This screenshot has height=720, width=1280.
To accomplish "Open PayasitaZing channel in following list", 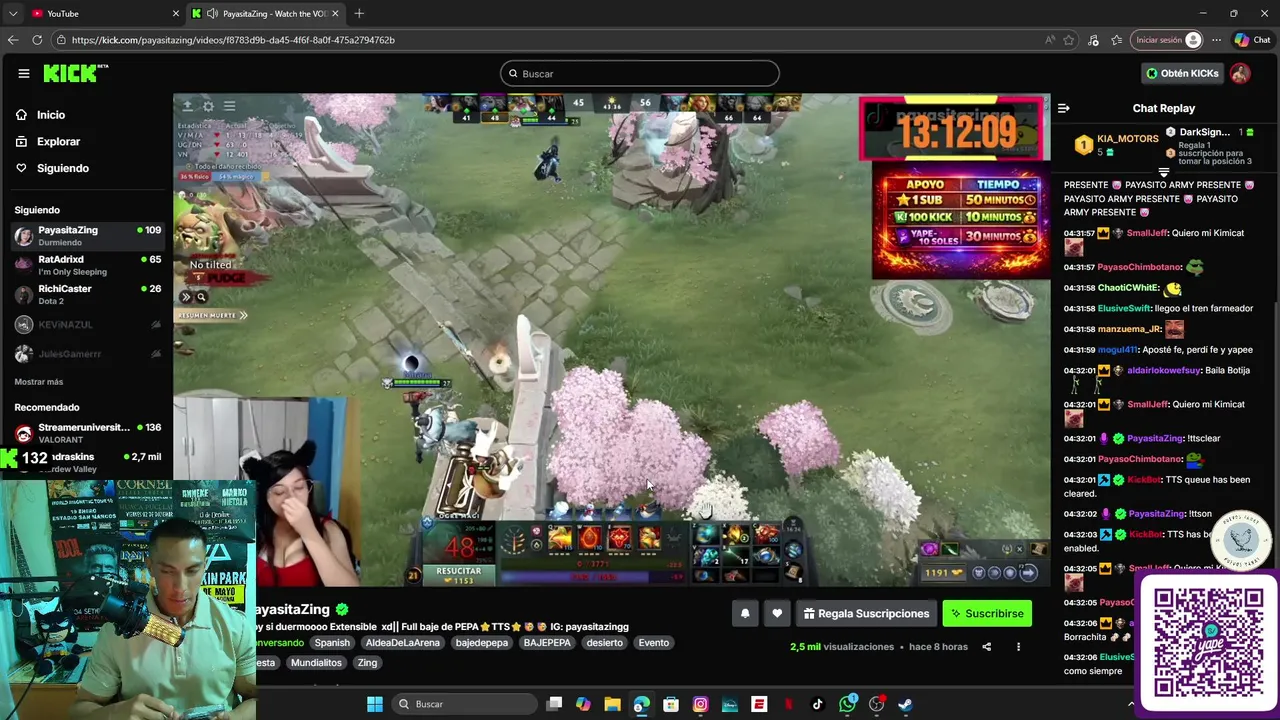I will coord(88,235).
